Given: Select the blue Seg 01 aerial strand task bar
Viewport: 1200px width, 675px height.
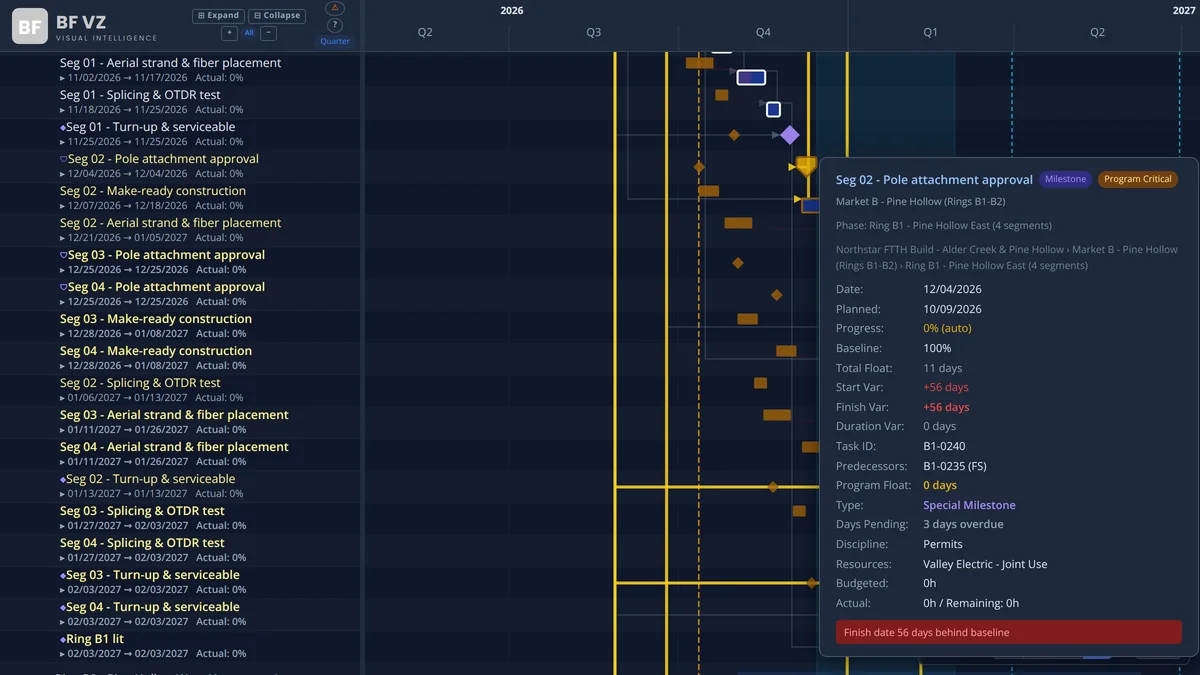Looking at the screenshot, I should point(751,77).
